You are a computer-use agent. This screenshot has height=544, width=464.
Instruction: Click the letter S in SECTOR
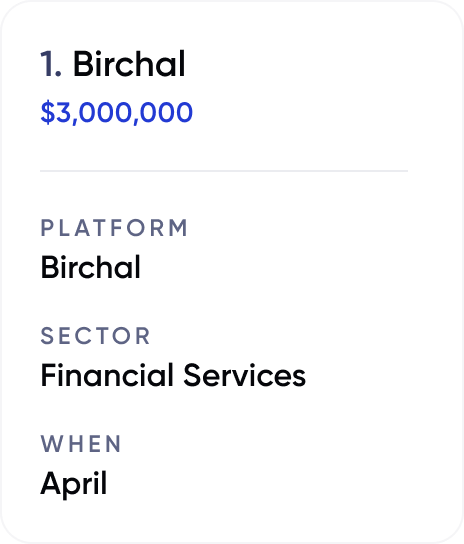tap(47, 336)
